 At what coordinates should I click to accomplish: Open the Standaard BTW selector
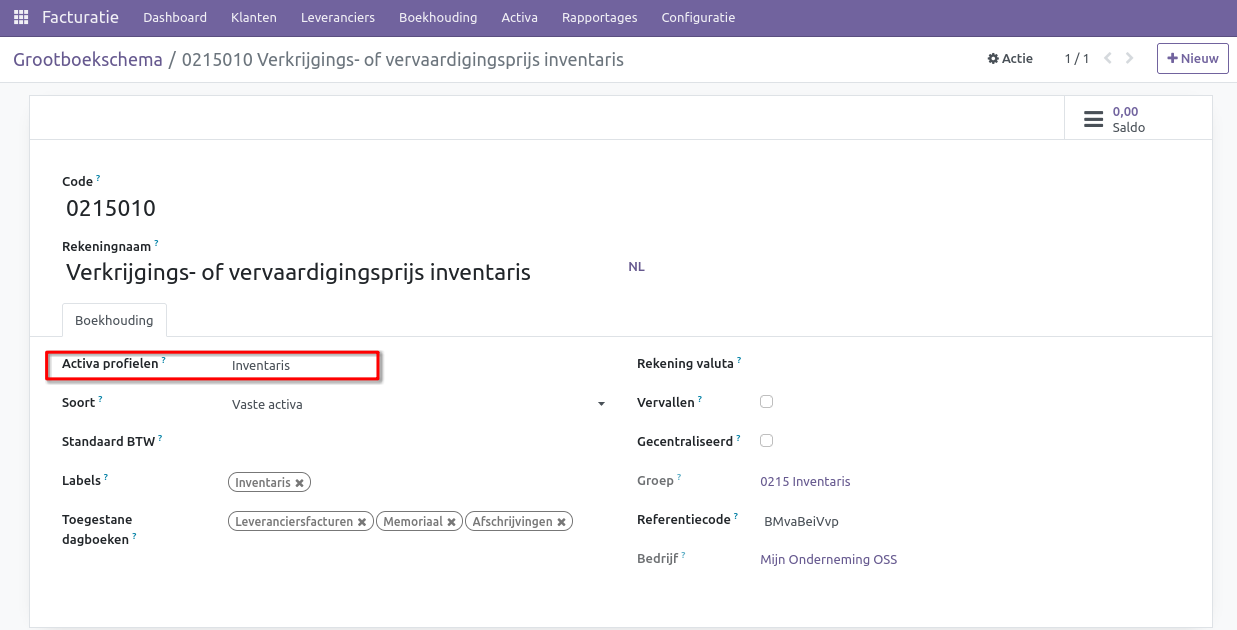(300, 441)
